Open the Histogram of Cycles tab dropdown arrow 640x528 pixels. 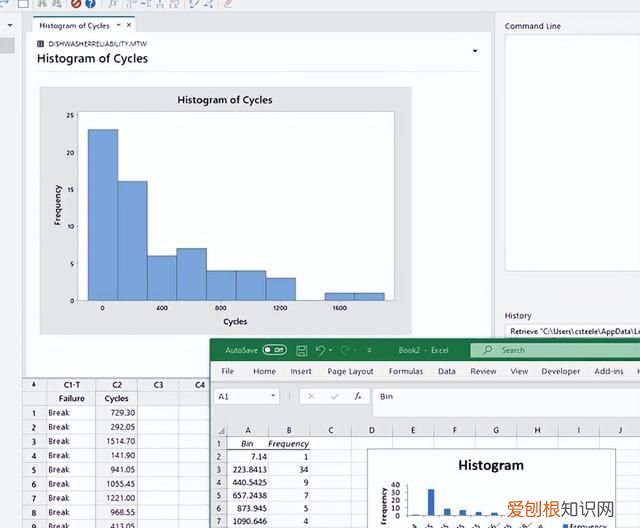[x=118, y=25]
